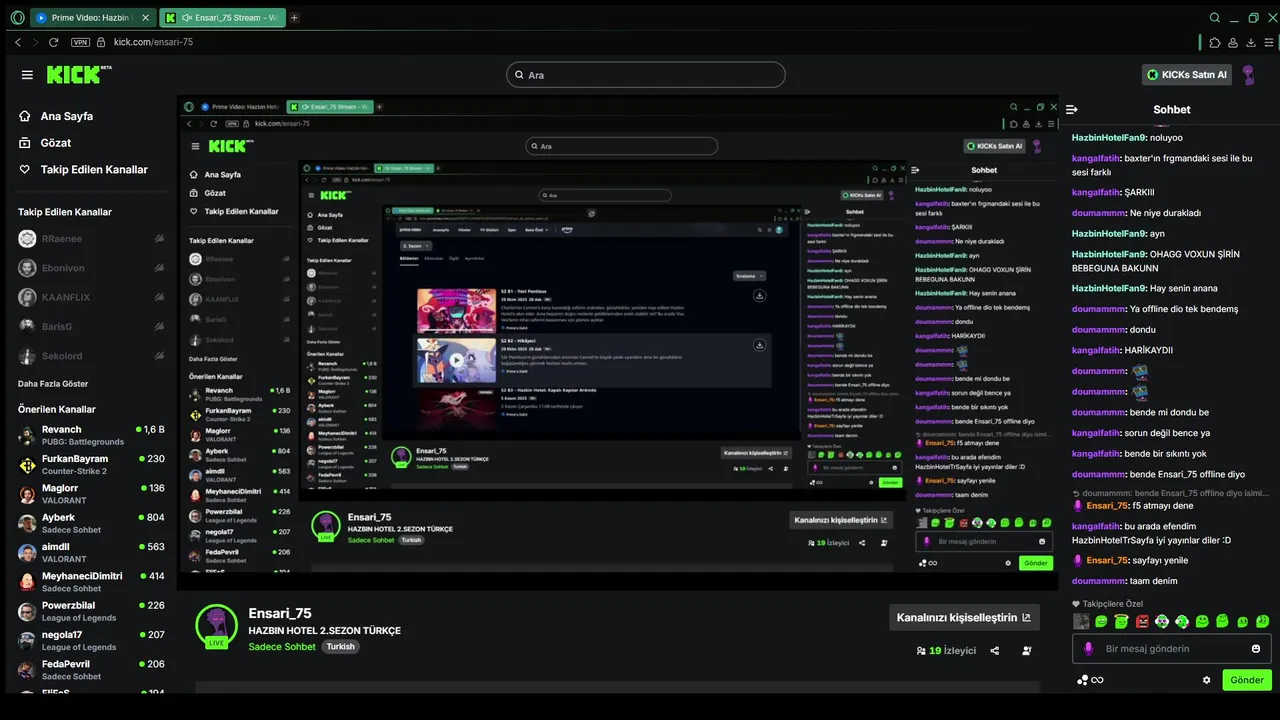Click the 19 İzleyici viewer count

pos(946,650)
